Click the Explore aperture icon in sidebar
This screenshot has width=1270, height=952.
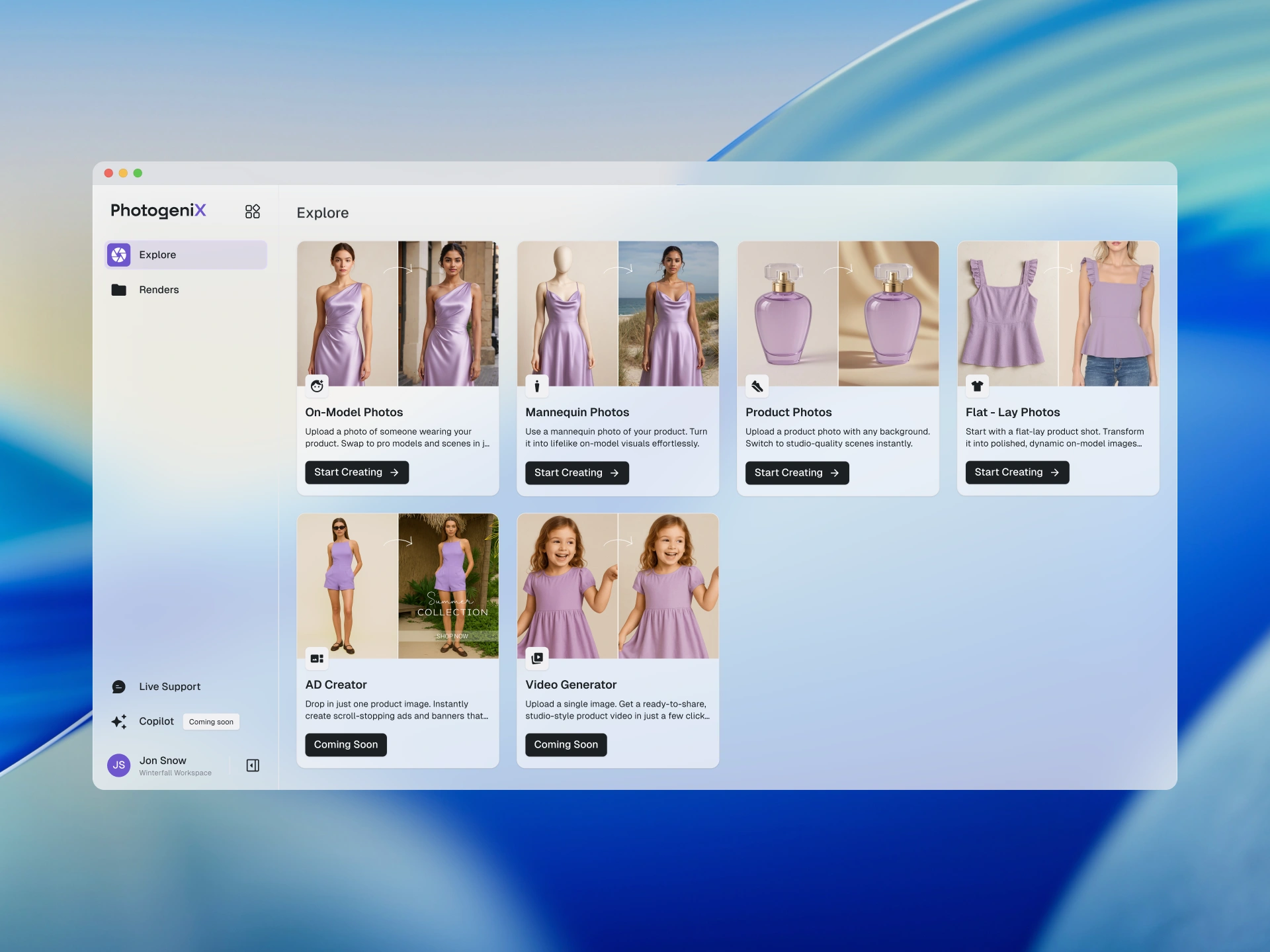[119, 255]
